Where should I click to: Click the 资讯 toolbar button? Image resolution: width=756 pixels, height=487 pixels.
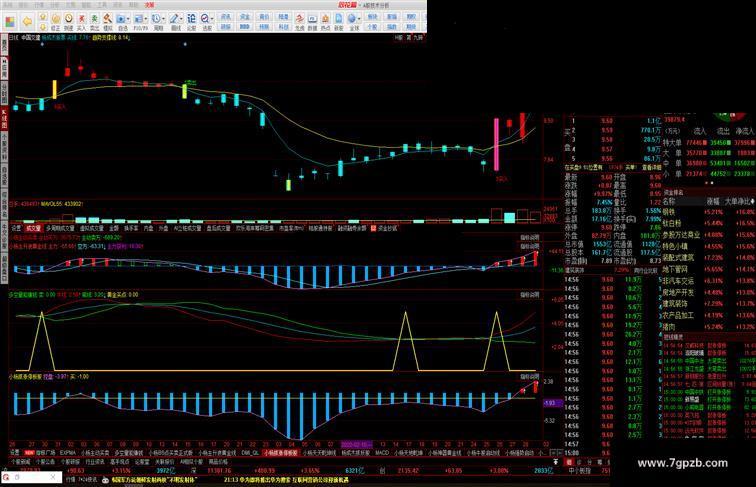(226, 17)
